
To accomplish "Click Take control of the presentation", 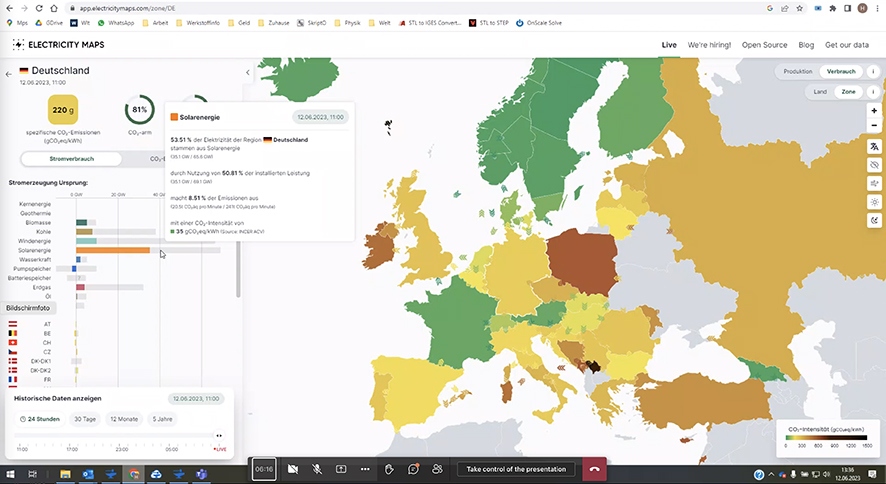I will click(x=516, y=469).
